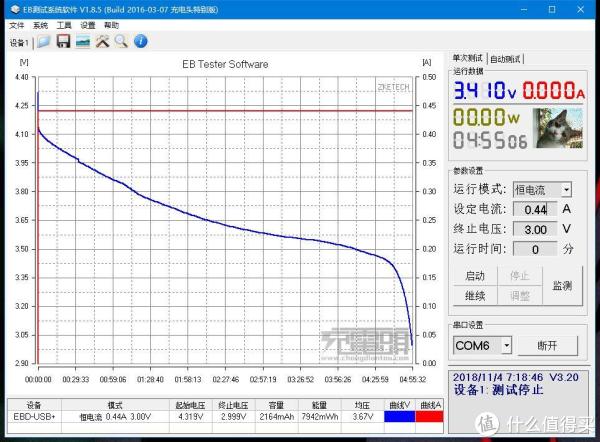
Task: Expand the COM6 serial port dropdown
Action: click(507, 346)
